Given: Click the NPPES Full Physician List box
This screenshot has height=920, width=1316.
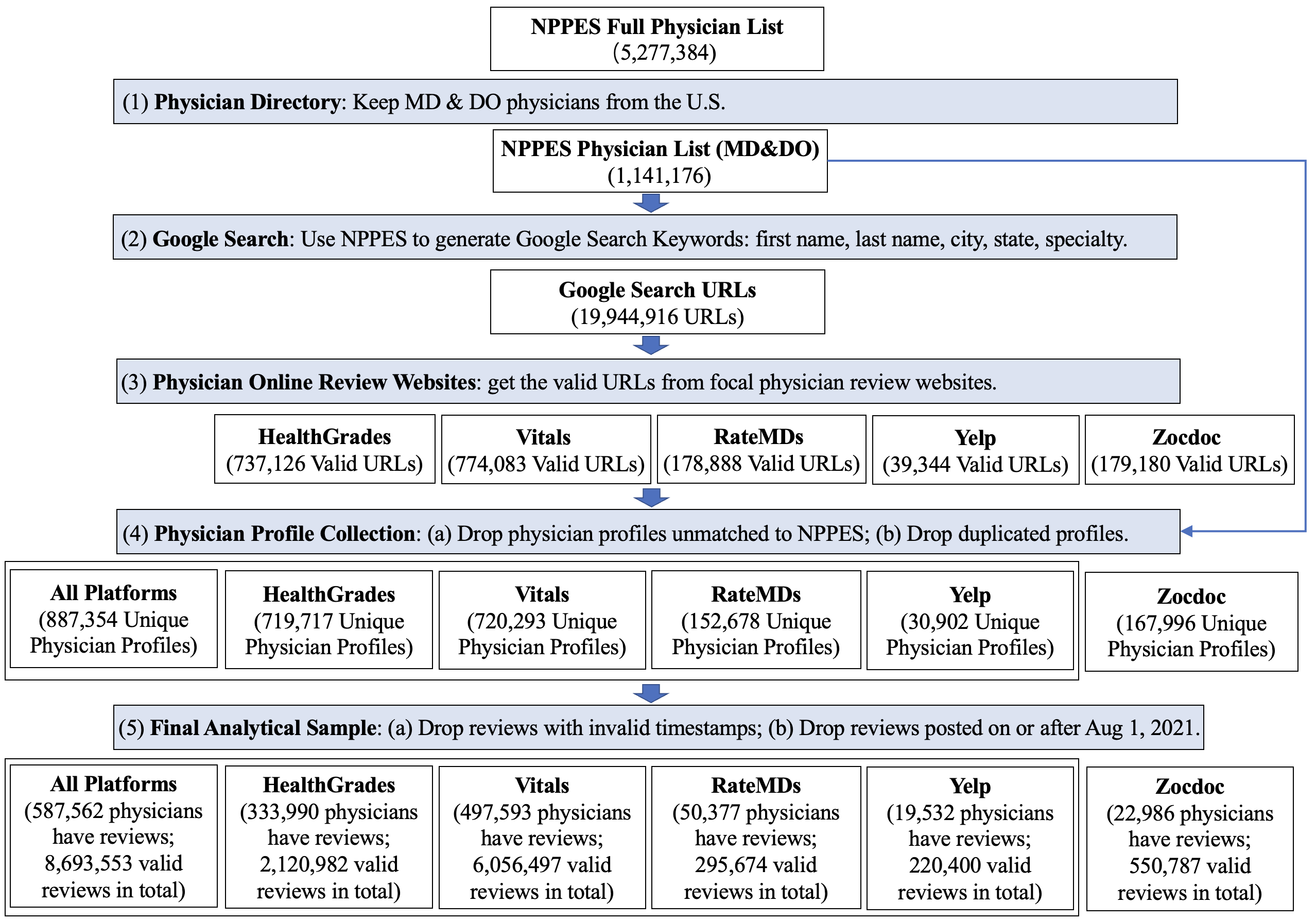Looking at the screenshot, I should point(657,39).
